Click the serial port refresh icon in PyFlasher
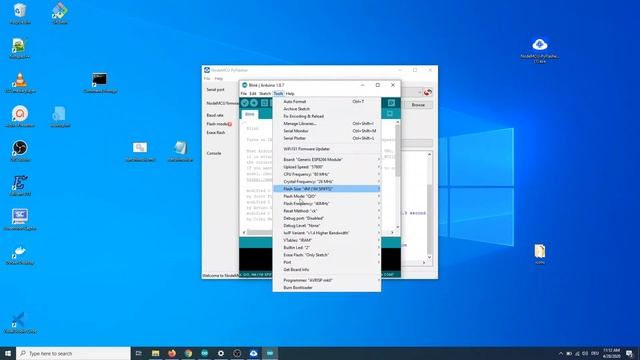This screenshot has height=360, width=640. pos(427,92)
